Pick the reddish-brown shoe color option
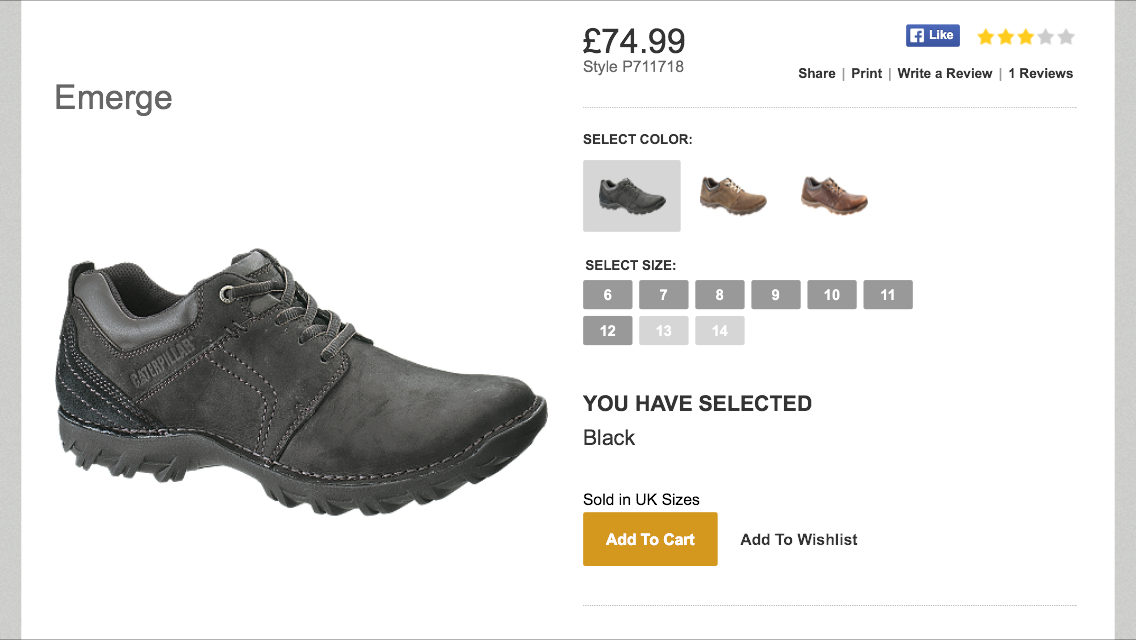 coord(834,194)
